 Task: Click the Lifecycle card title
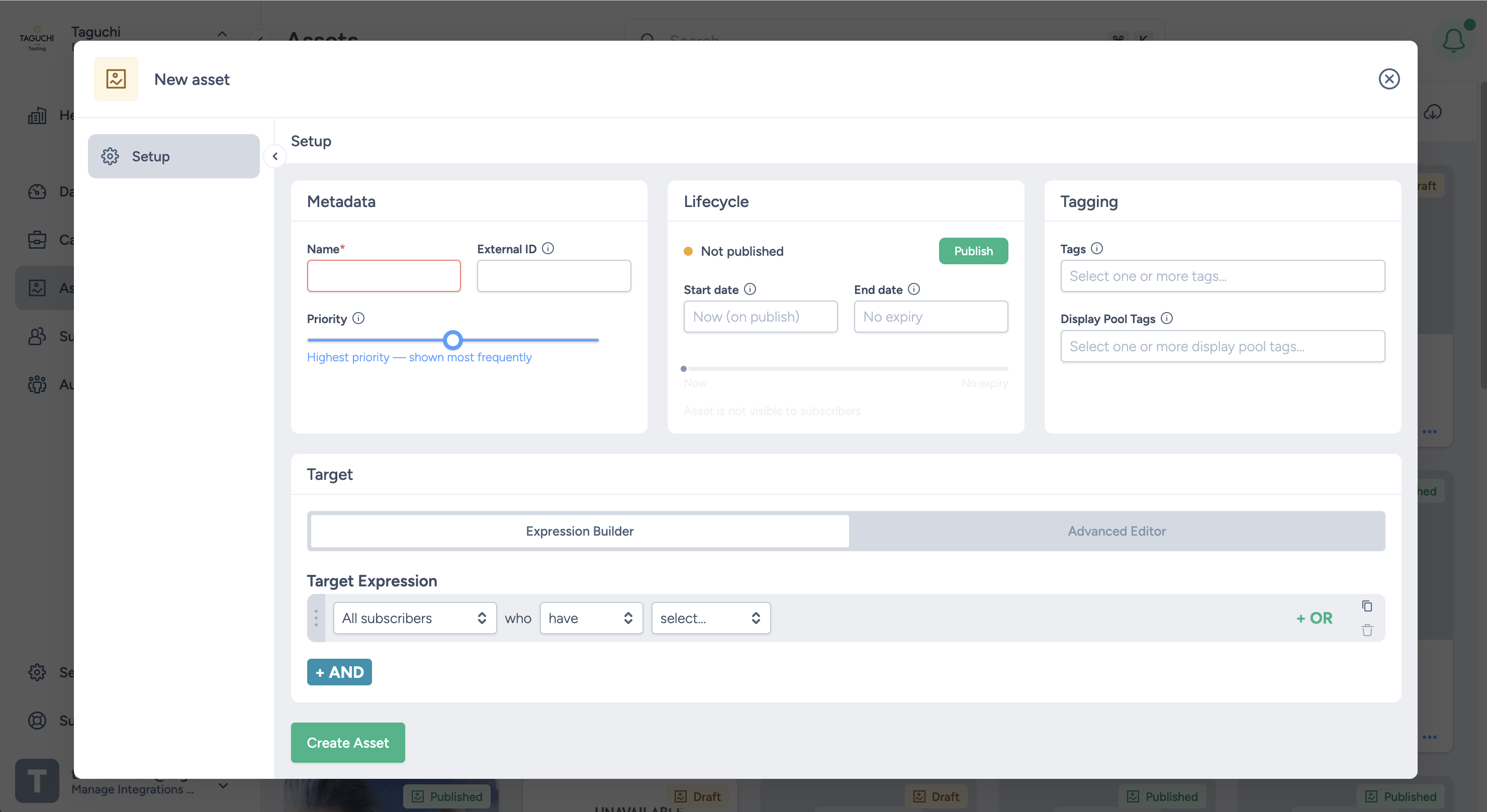716,201
